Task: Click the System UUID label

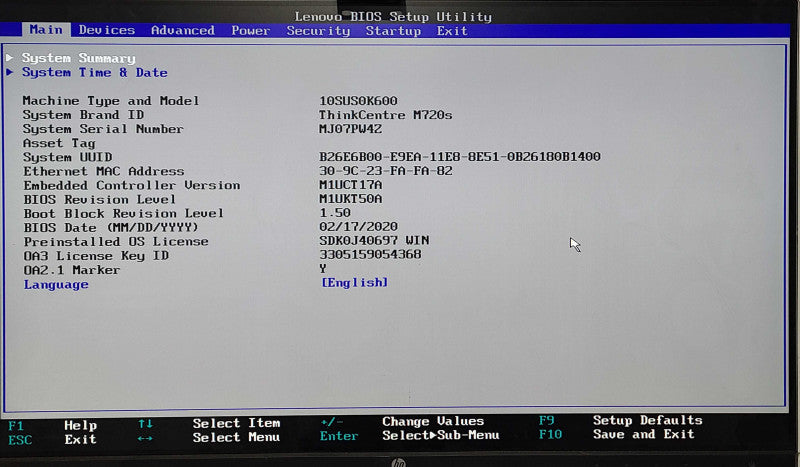Action: click(x=67, y=157)
